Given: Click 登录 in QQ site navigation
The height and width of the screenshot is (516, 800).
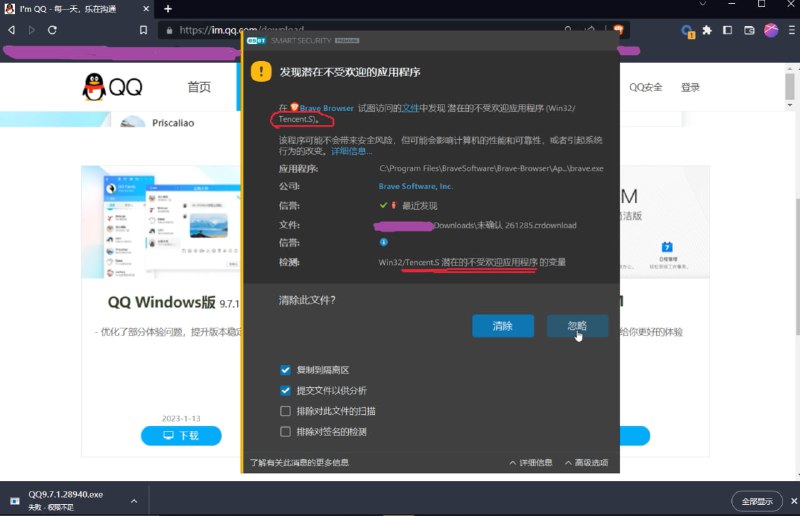Looking at the screenshot, I should pyautogui.click(x=690, y=87).
